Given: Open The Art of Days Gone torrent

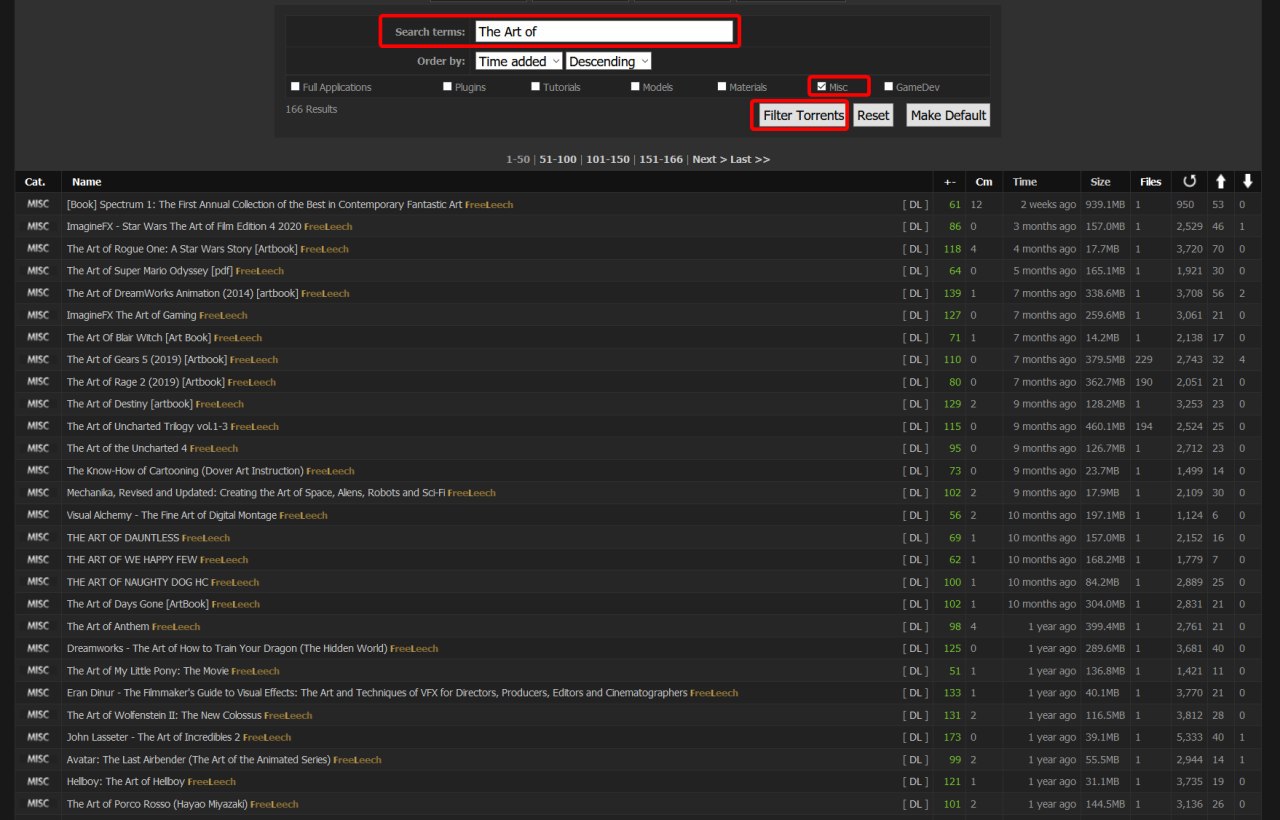Looking at the screenshot, I should pos(138,604).
